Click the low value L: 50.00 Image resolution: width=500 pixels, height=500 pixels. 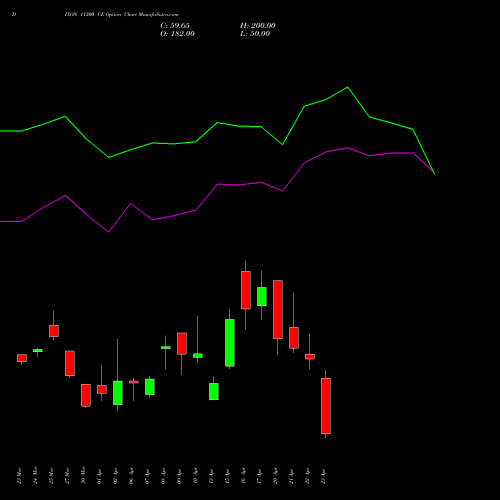[x=255, y=34]
